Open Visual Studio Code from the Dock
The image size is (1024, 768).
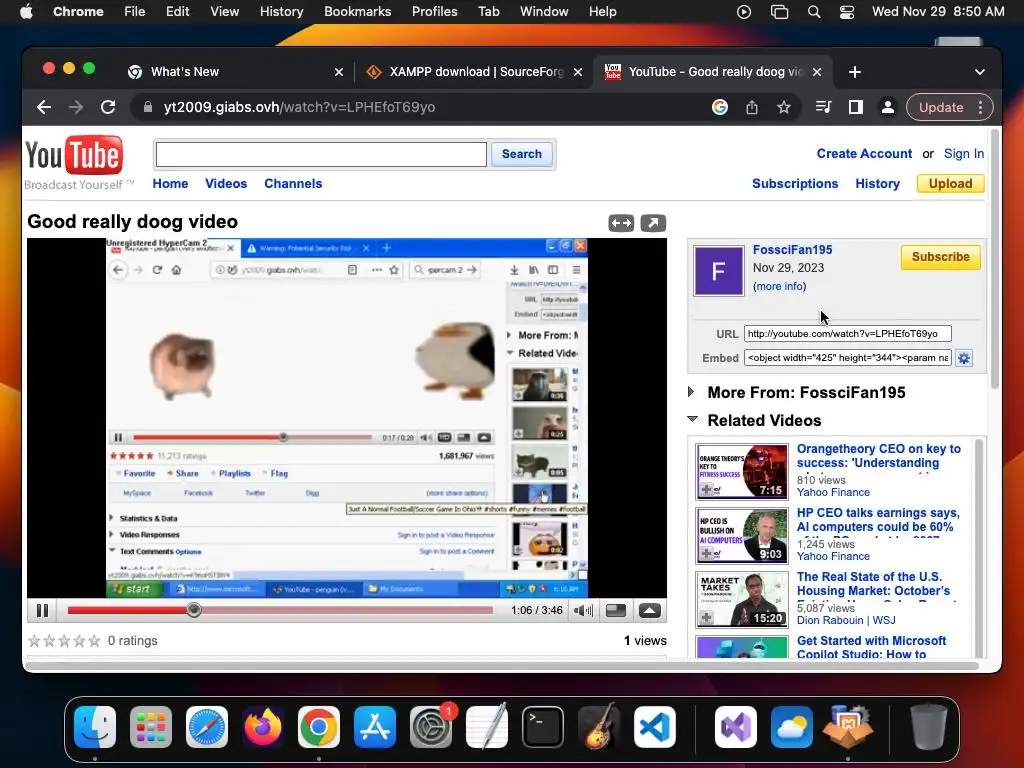coord(654,727)
